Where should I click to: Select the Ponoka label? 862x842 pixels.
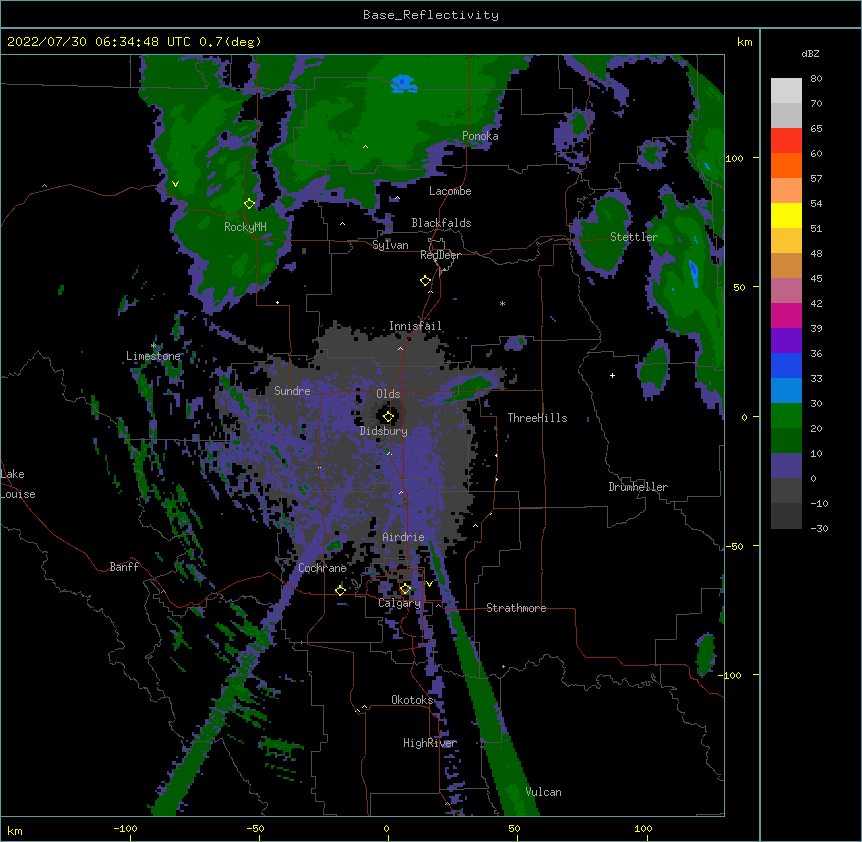480,136
